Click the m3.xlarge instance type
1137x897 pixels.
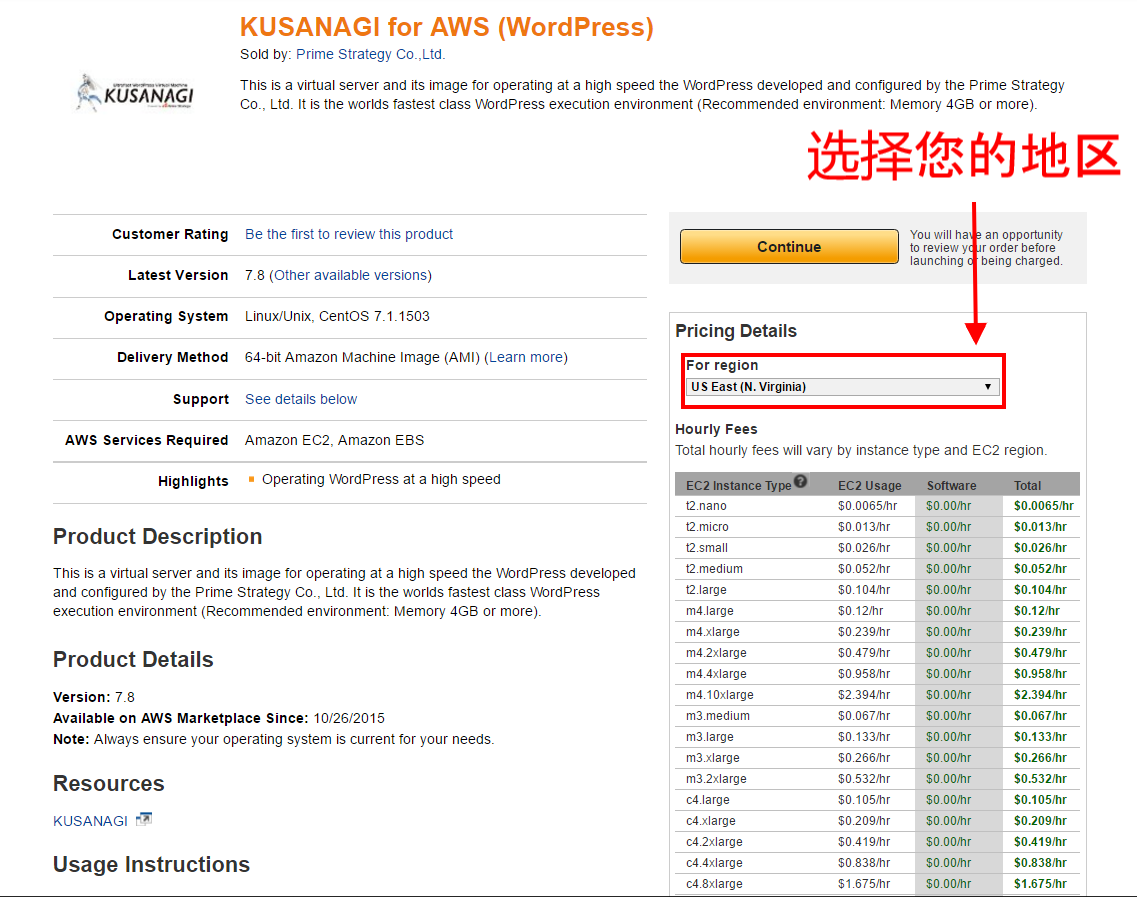[x=713, y=758]
